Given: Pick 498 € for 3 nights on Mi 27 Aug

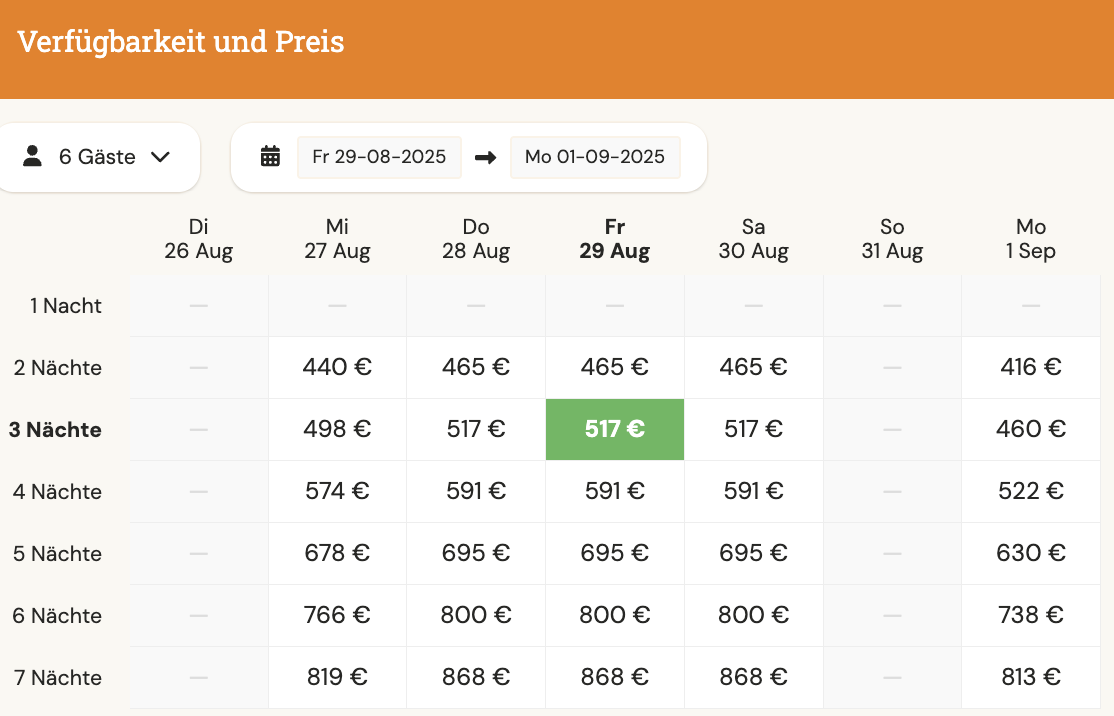Looking at the screenshot, I should tap(337, 429).
